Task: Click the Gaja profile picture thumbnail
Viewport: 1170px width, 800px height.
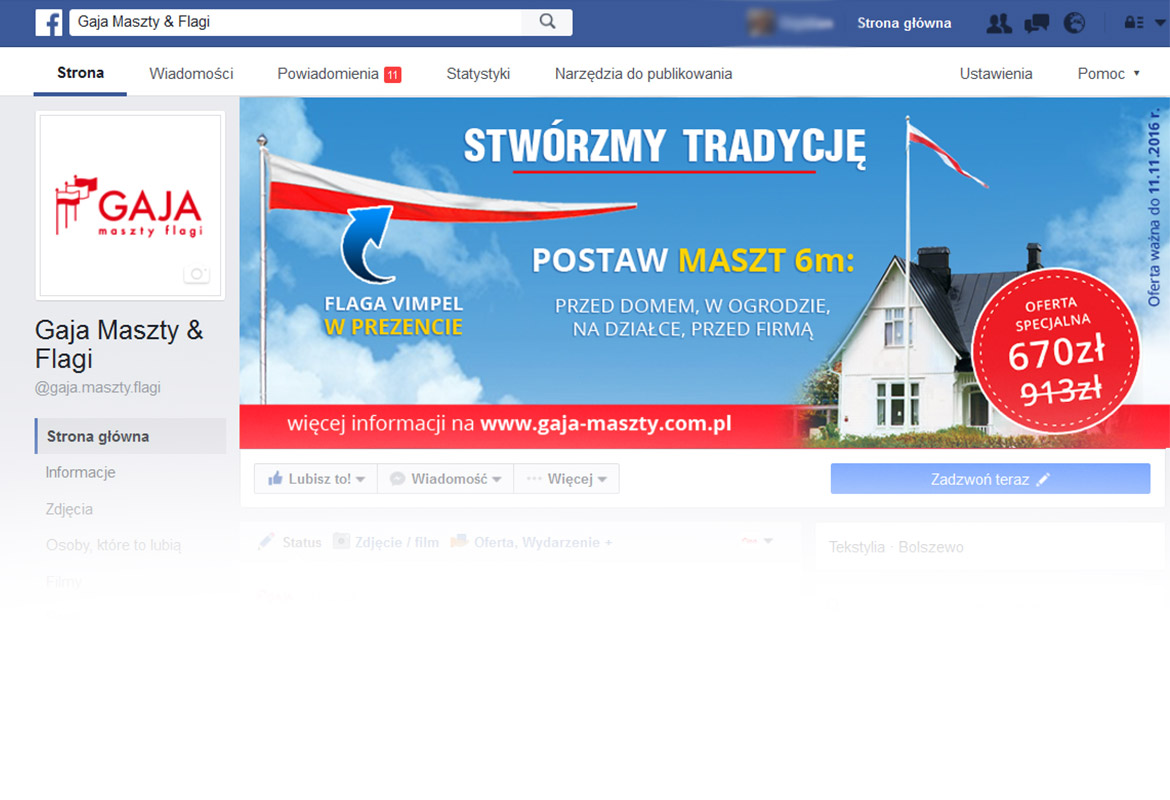Action: pyautogui.click(x=131, y=205)
